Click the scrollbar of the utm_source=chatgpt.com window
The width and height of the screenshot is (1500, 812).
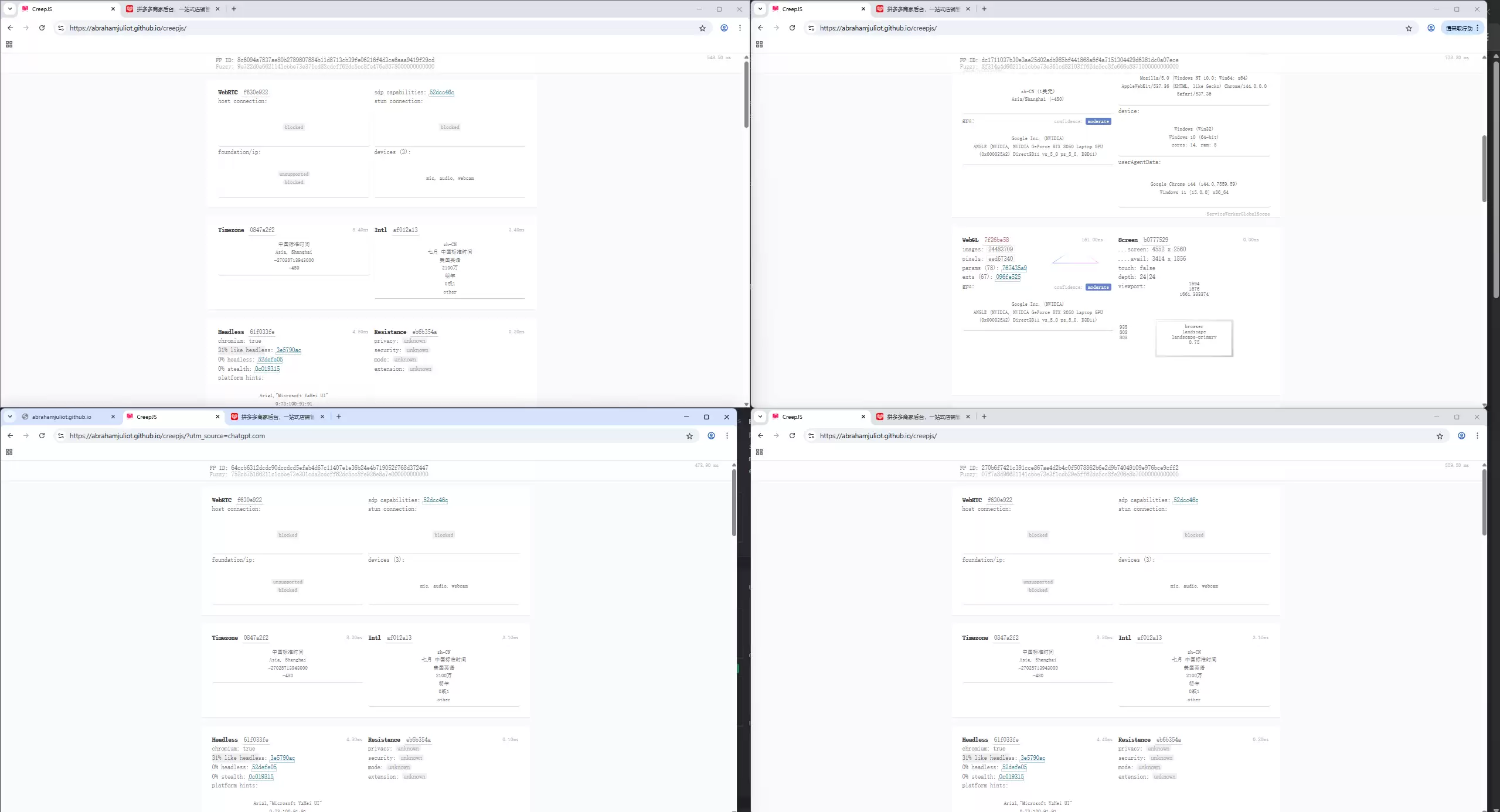(x=734, y=503)
